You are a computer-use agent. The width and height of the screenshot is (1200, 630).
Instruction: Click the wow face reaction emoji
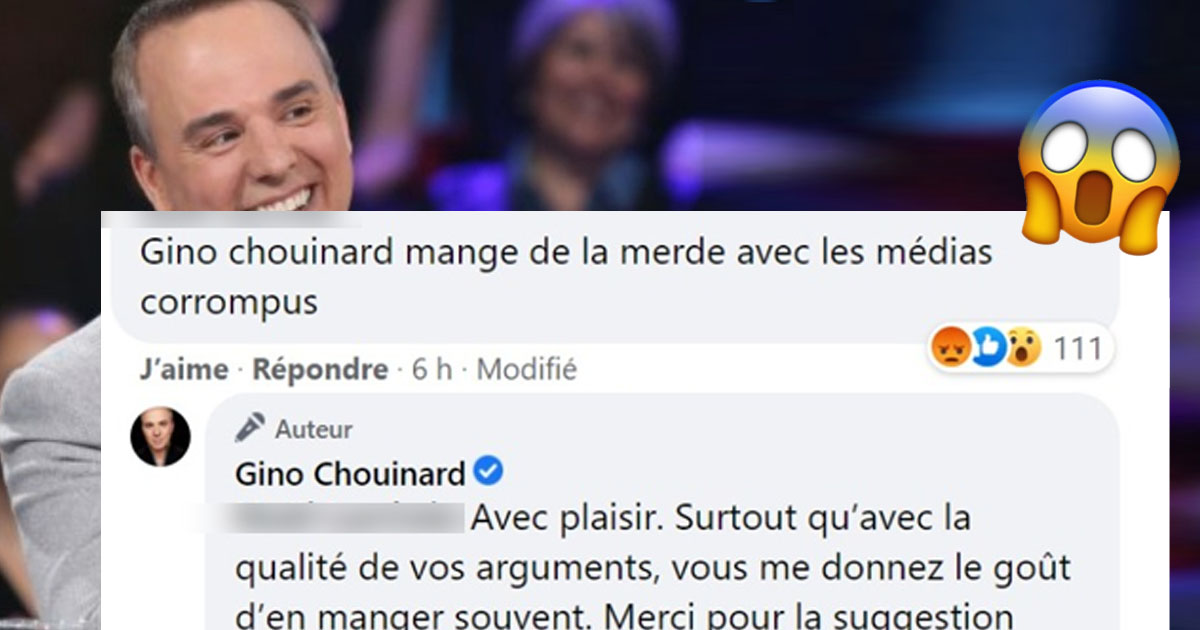click(x=1023, y=348)
